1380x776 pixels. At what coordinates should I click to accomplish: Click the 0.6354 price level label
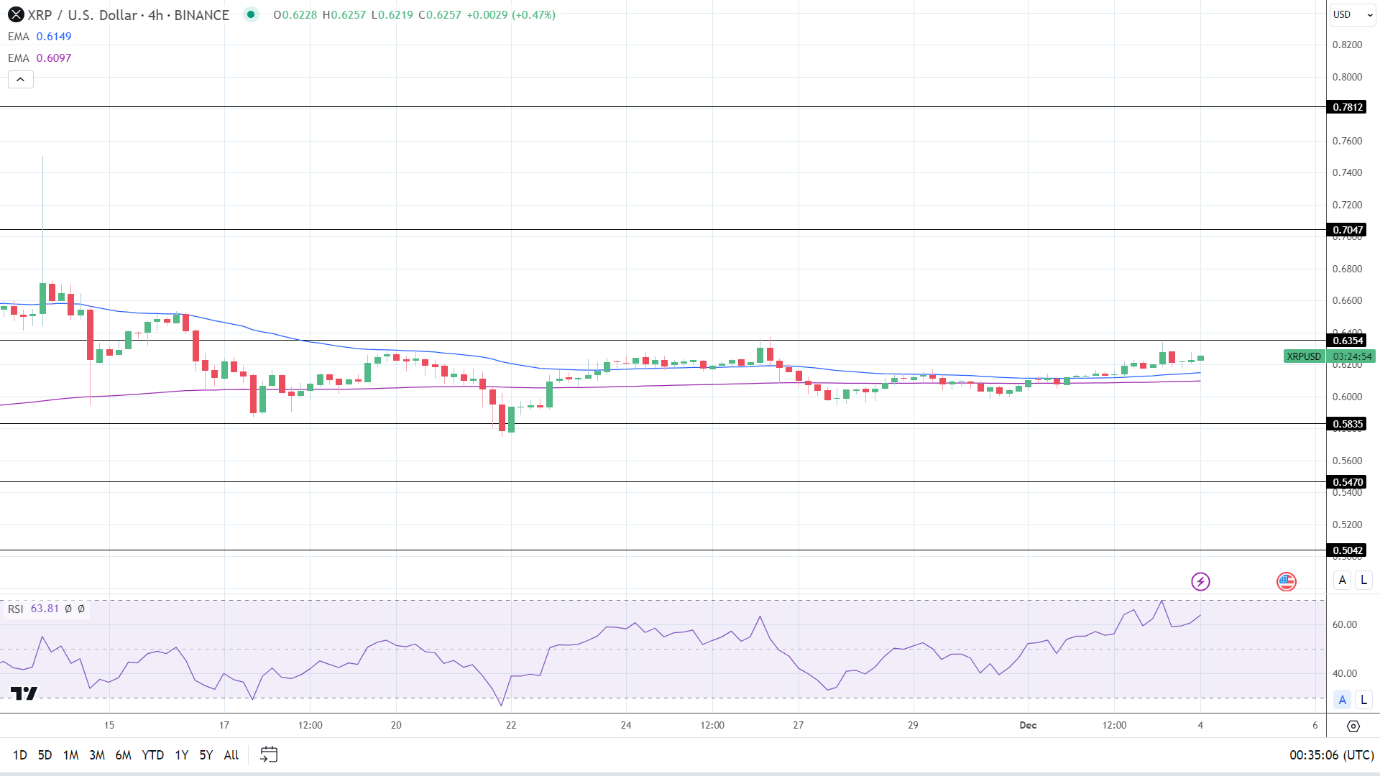1348,340
